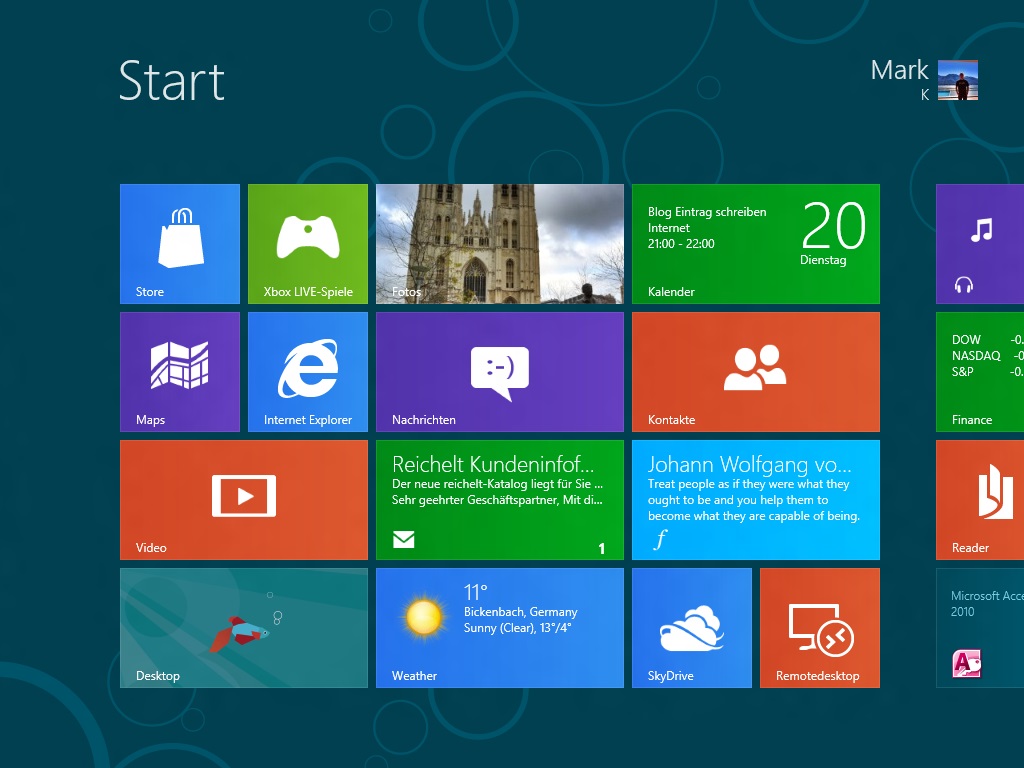The image size is (1024, 768).
Task: Open the Nachrichten messaging tile
Action: tap(500, 372)
